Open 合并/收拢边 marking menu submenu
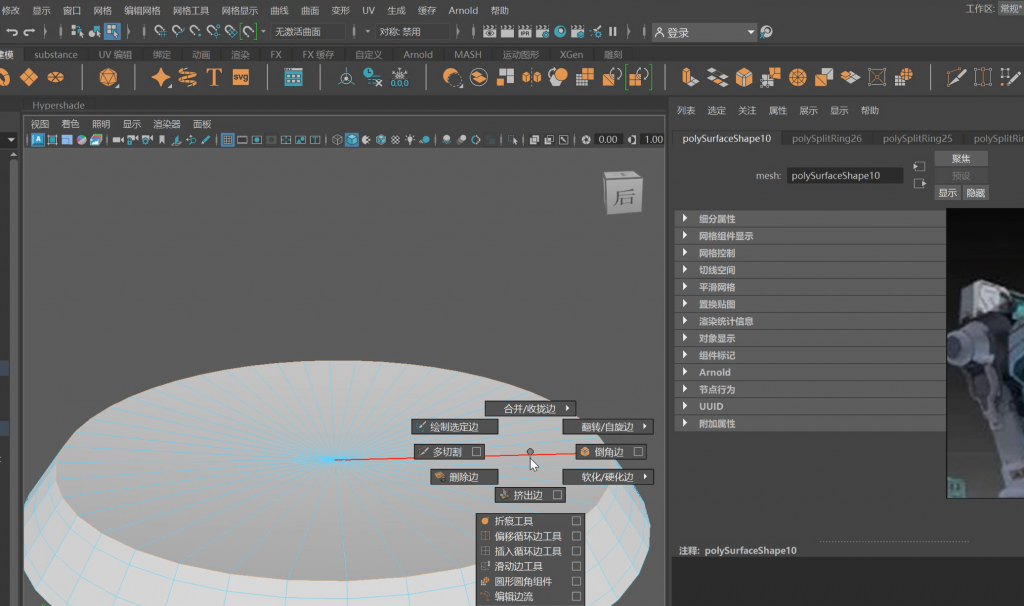Viewport: 1024px width, 606px height. coord(530,408)
